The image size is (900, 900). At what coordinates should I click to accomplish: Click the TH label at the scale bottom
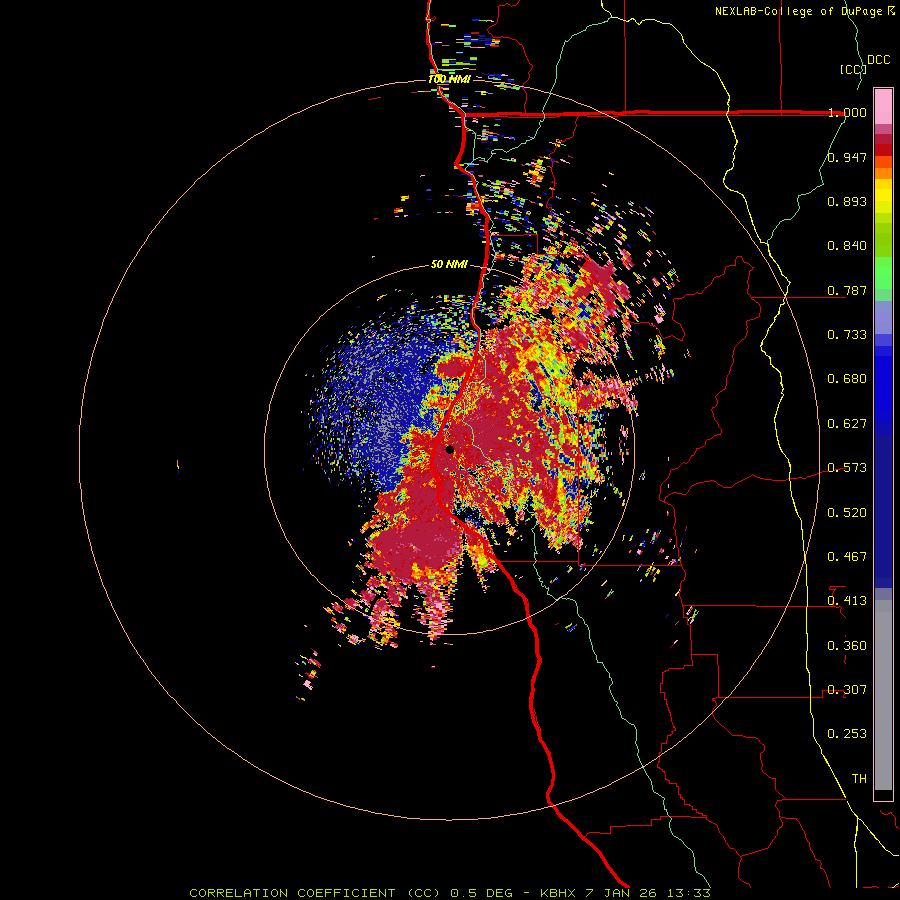coord(859,779)
